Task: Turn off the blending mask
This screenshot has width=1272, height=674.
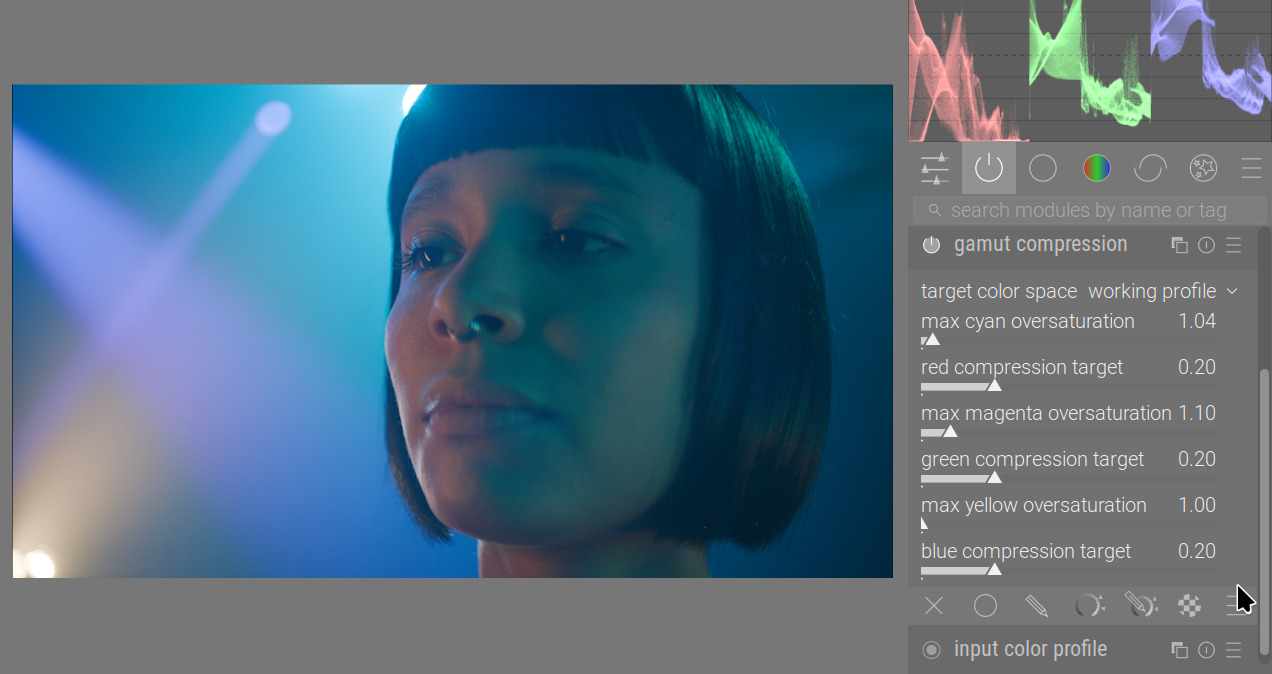Action: (933, 605)
